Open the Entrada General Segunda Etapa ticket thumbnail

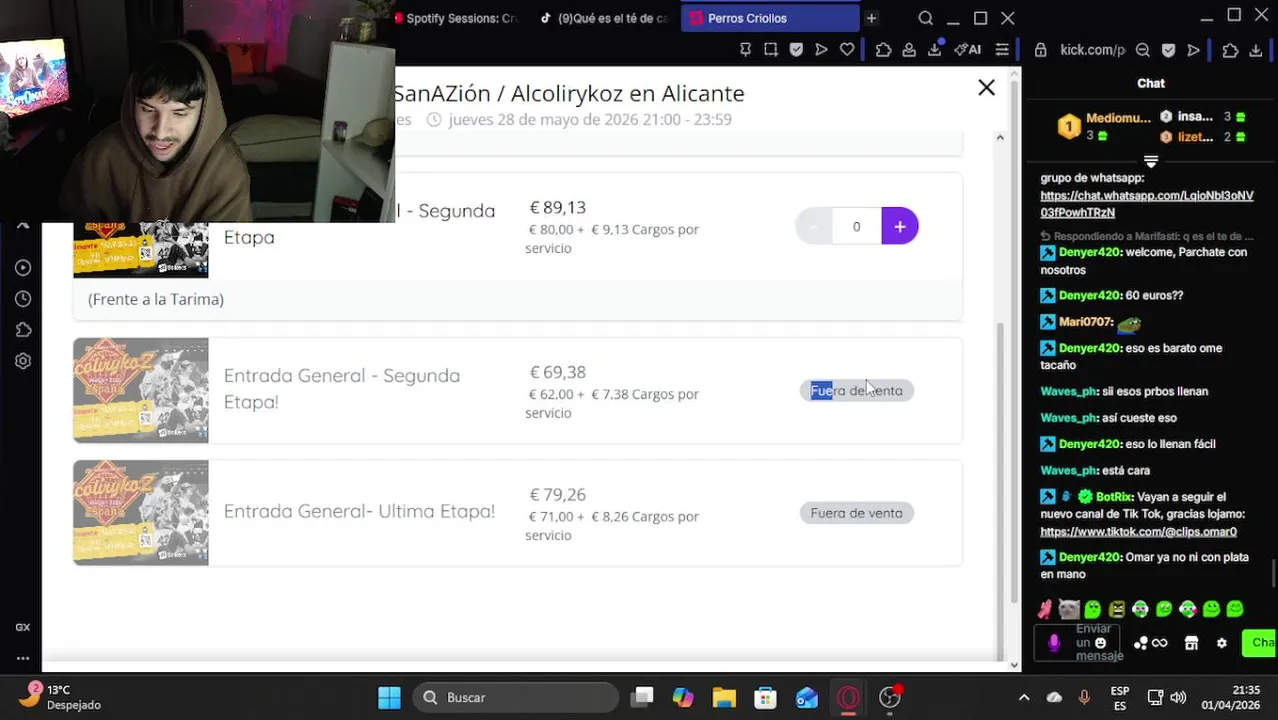pos(141,390)
